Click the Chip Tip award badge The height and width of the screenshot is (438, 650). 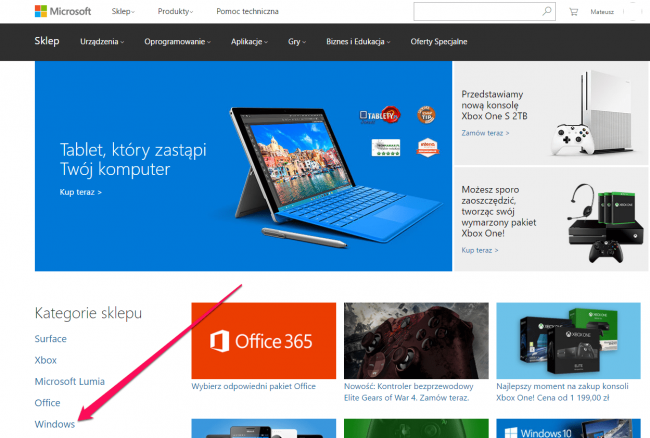pyautogui.click(x=426, y=115)
